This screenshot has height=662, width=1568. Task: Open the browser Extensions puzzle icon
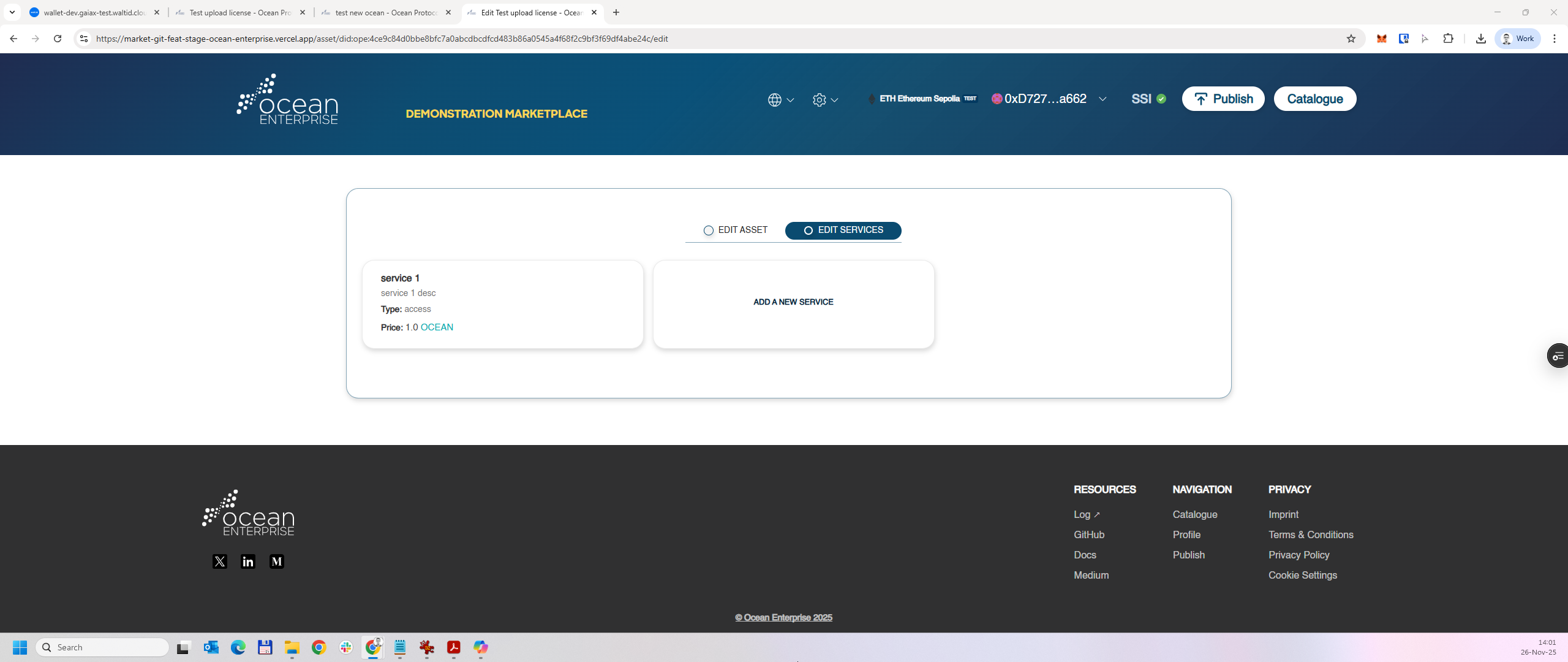pyautogui.click(x=1448, y=39)
